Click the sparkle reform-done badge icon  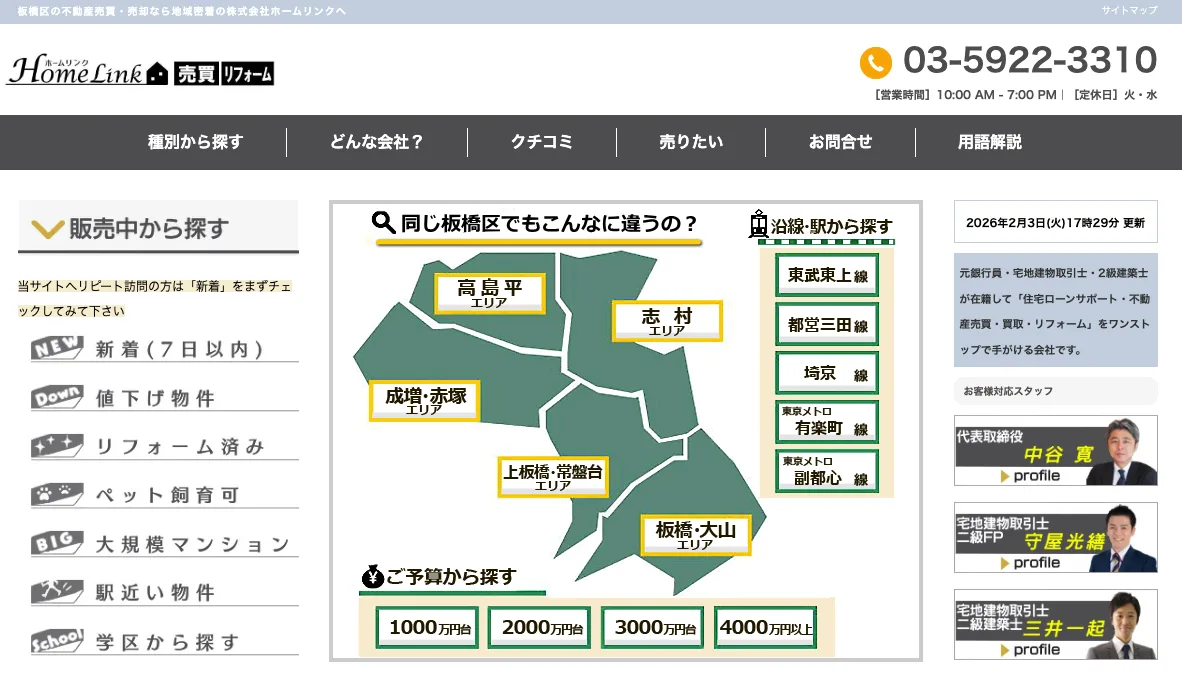(57, 445)
